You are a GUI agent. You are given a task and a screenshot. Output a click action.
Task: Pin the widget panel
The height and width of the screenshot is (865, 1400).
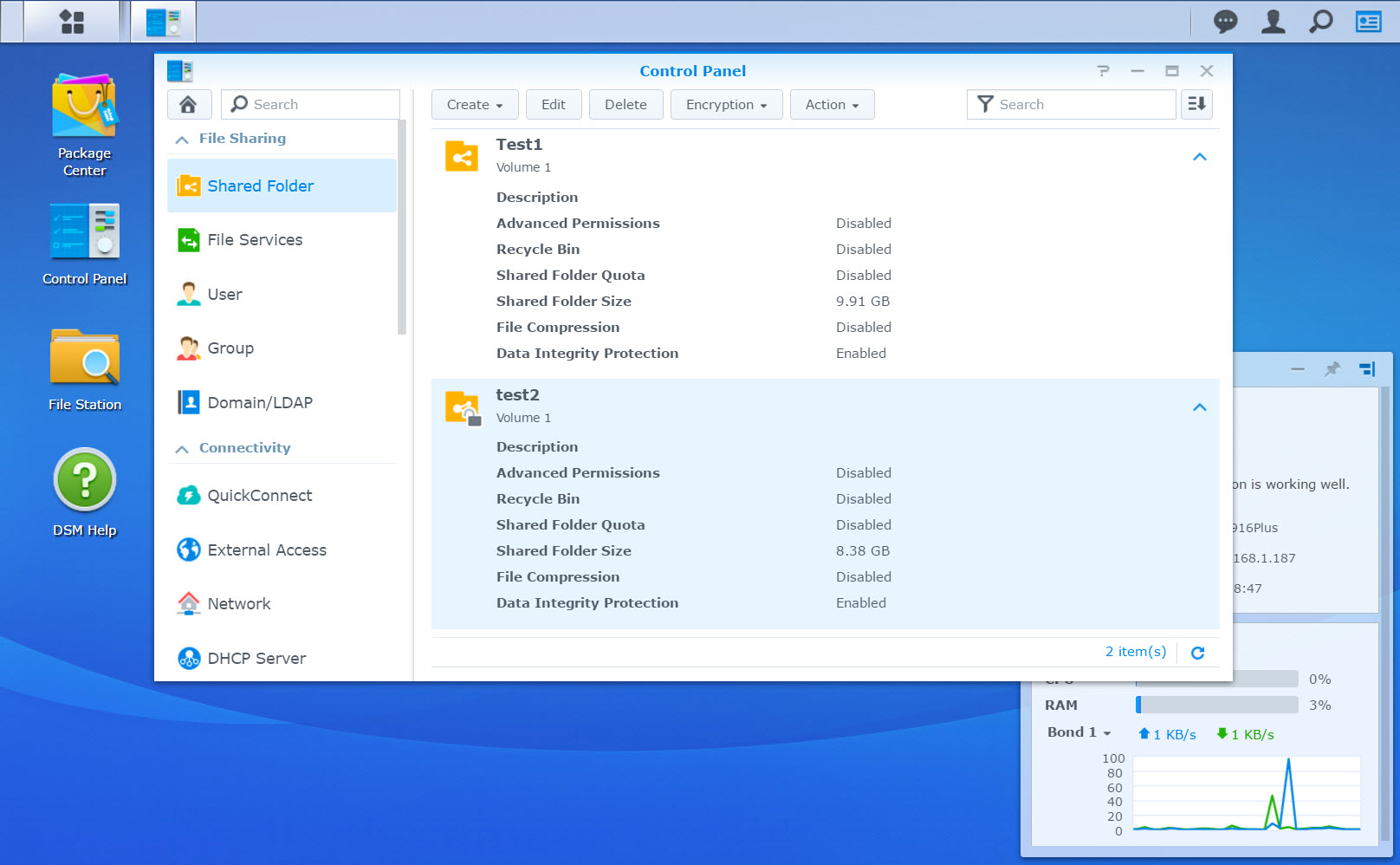point(1332,369)
